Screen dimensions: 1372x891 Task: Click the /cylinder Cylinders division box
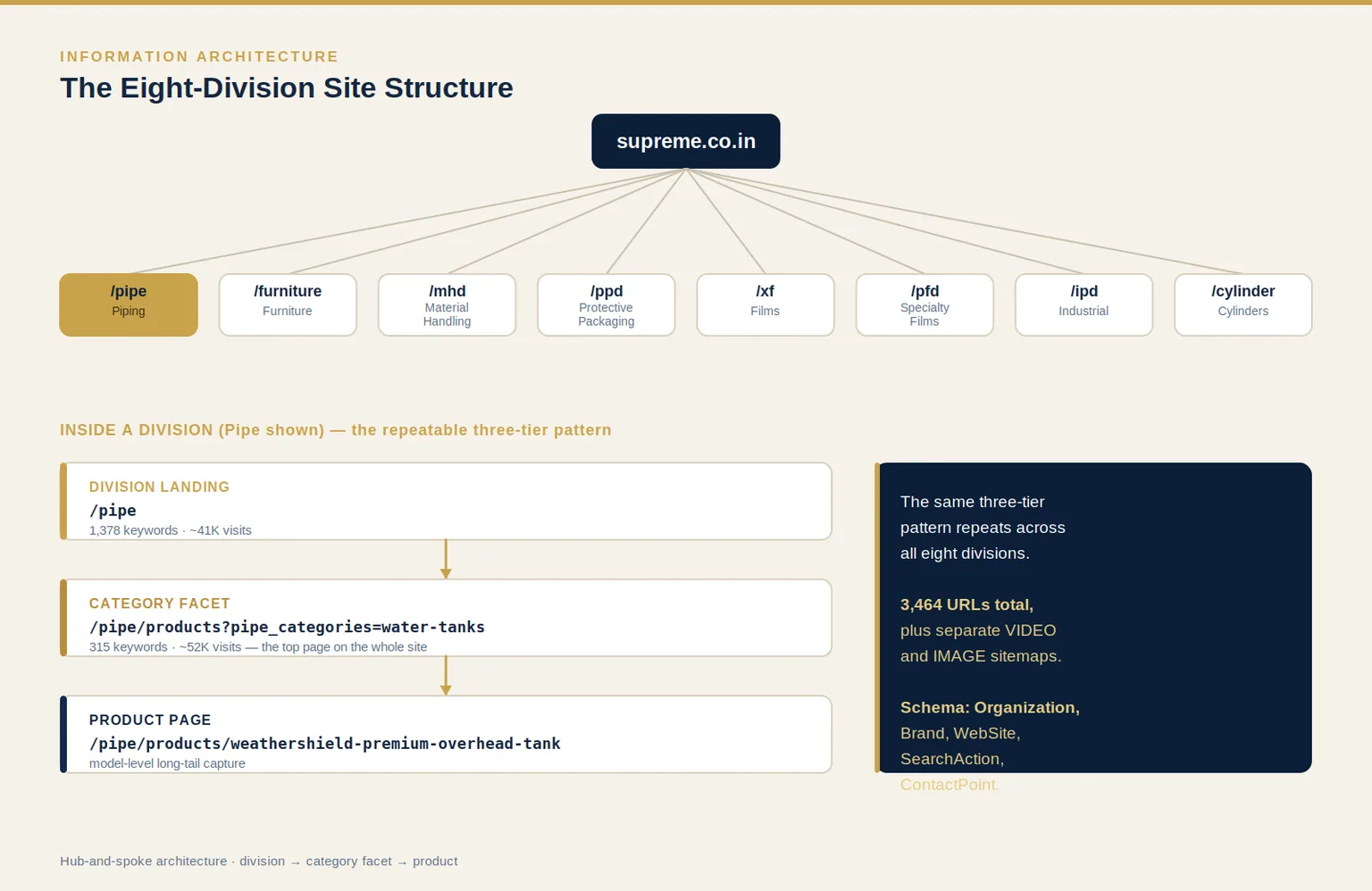(1243, 304)
